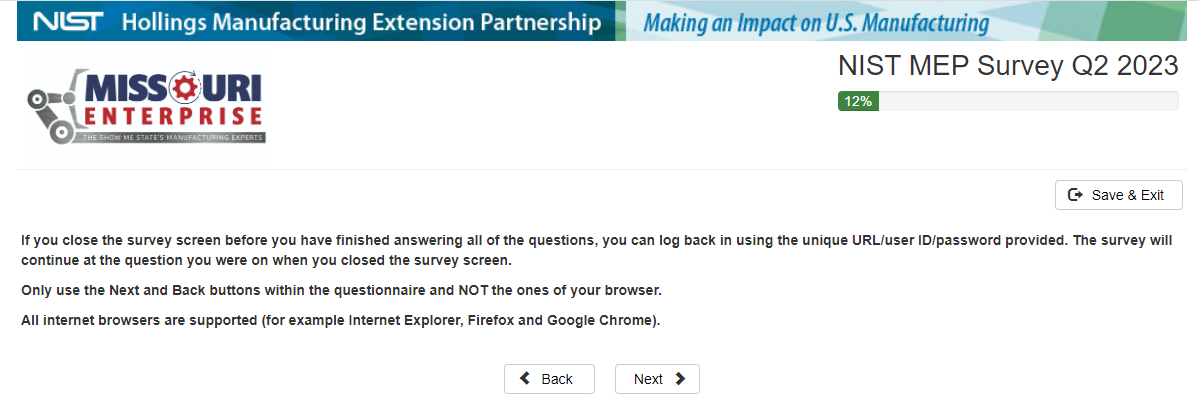Click the NIST logo in the banner
Screen dimensions: 1199x406
(x=68, y=22)
